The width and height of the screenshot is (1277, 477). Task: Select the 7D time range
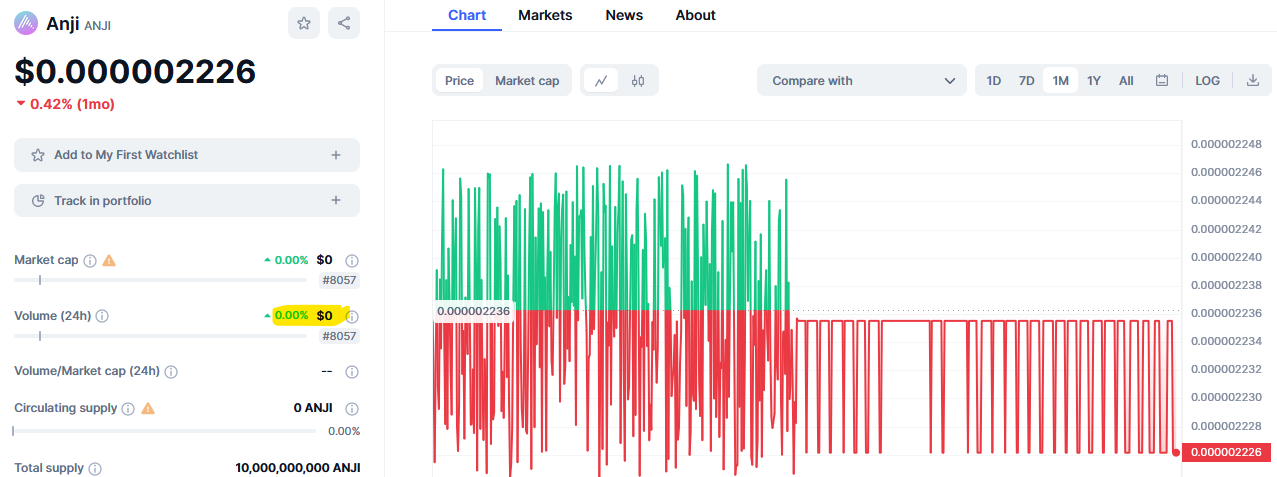click(1027, 81)
